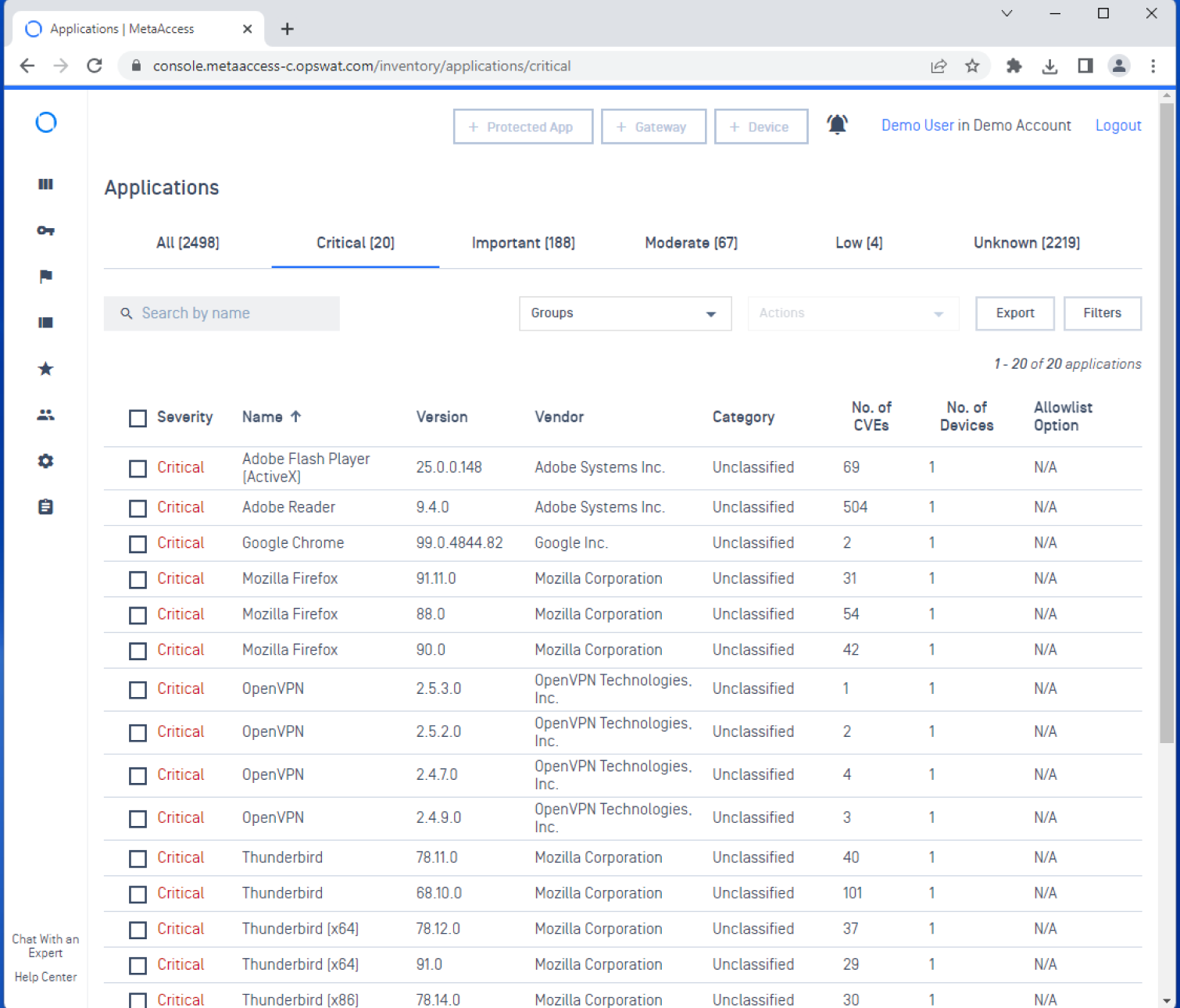Image resolution: width=1180 pixels, height=1008 pixels.
Task: Check the Adobe Reader row checkbox
Action: coord(138,508)
